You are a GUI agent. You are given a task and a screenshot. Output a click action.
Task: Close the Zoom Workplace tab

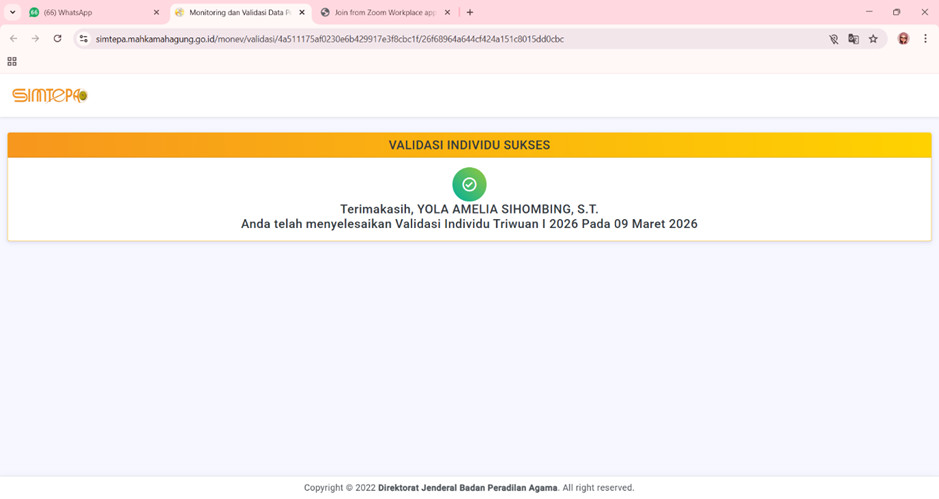pyautogui.click(x=447, y=12)
